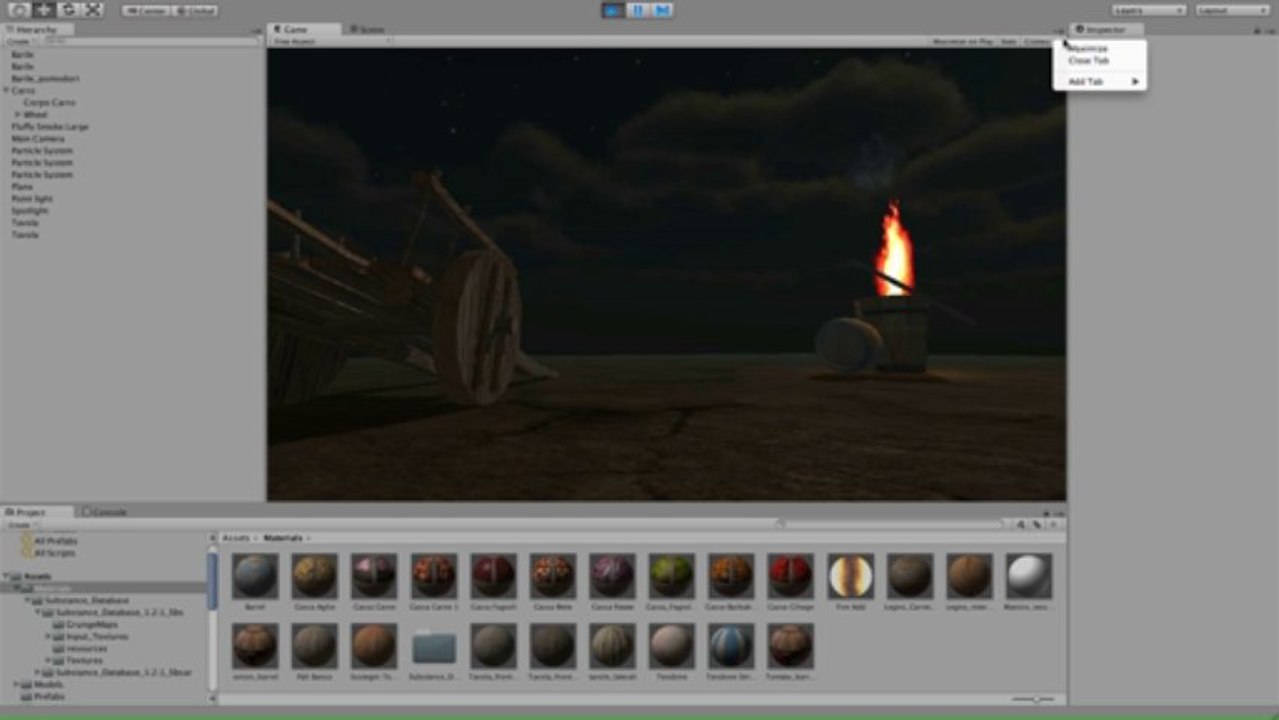Select the white sphere material thumbnail
Screen dimensions: 1279x720
[1029, 576]
